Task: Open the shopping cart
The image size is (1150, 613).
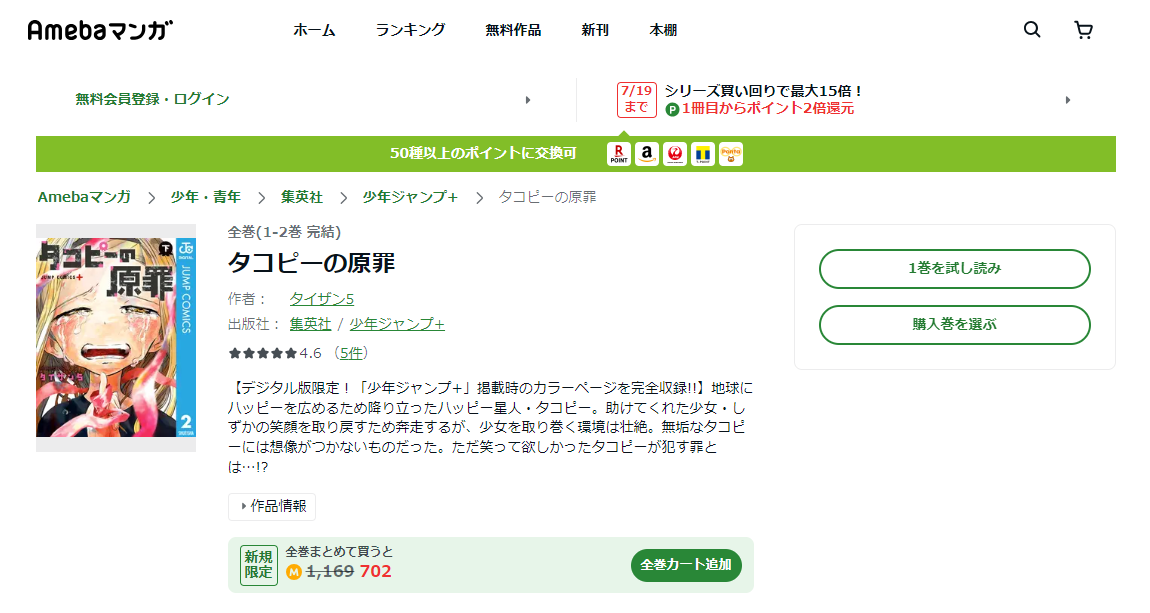Action: coord(1083,30)
